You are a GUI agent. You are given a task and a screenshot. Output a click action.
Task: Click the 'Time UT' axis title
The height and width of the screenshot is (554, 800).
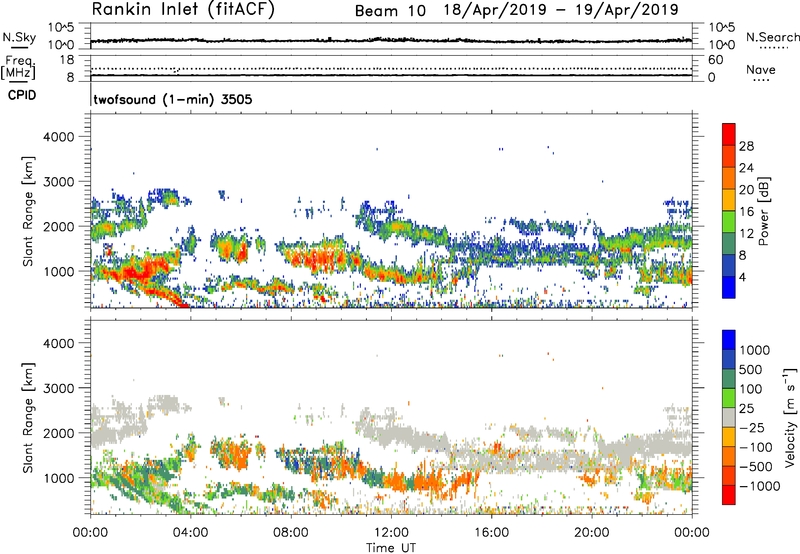(x=391, y=548)
